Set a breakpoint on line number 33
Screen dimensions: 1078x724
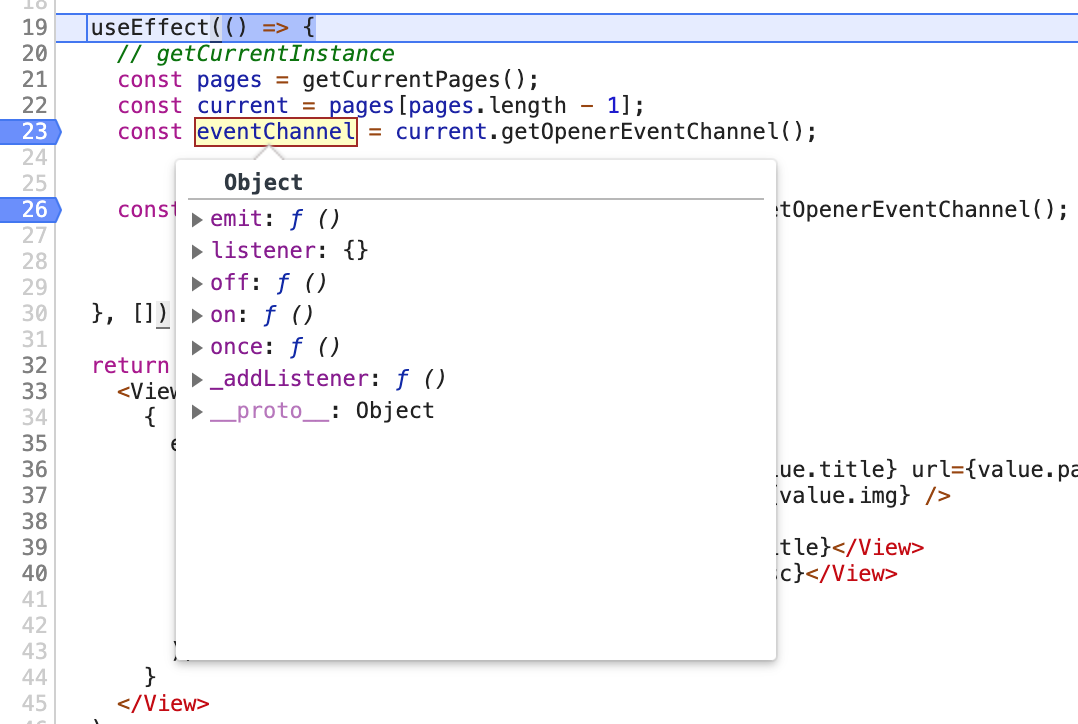pos(34,392)
